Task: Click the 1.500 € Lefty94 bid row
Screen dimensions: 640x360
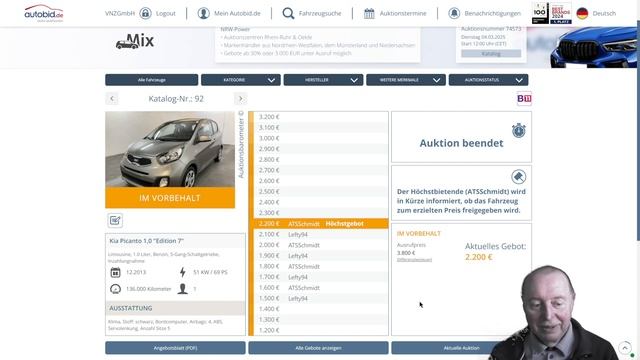Action: tap(321, 298)
